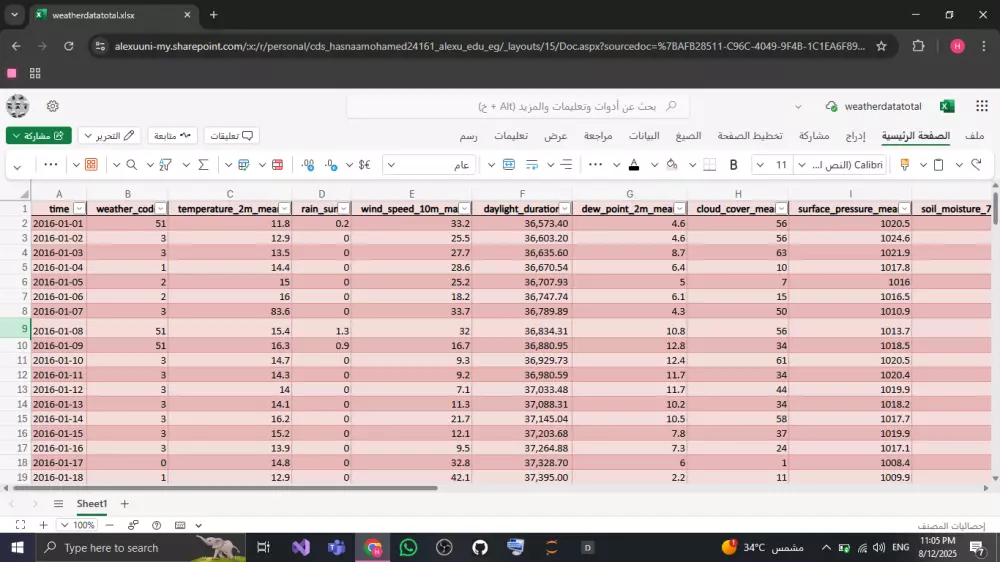Click the all sheets list icon
Image resolution: width=1000 pixels, height=562 pixels.
[58, 503]
